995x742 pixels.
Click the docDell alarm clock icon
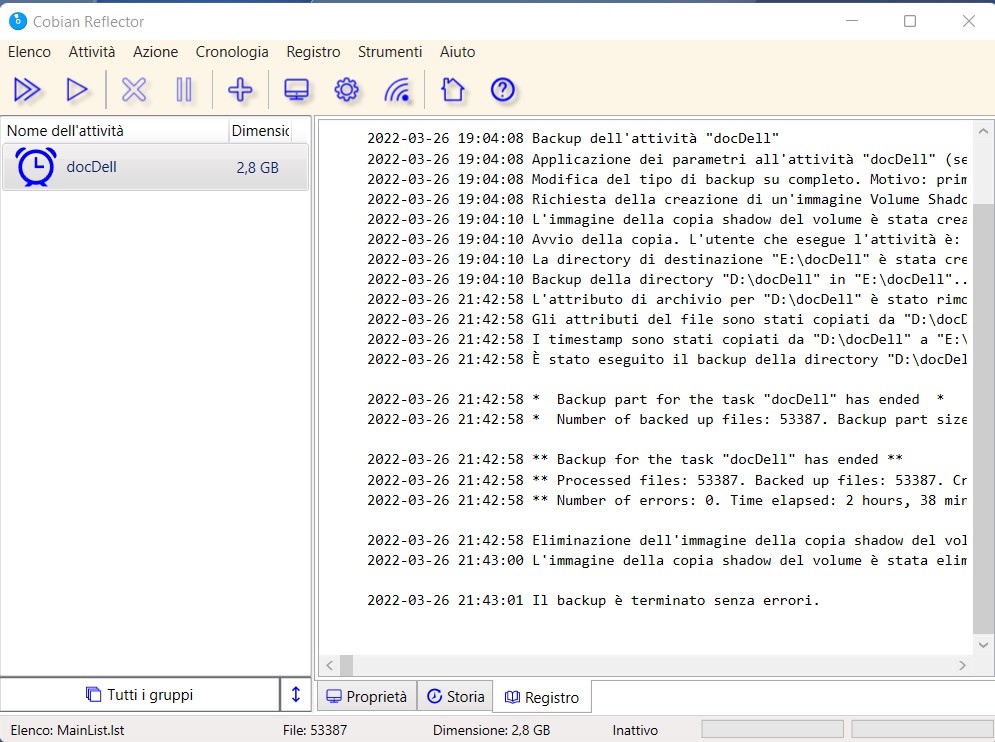pyautogui.click(x=36, y=167)
